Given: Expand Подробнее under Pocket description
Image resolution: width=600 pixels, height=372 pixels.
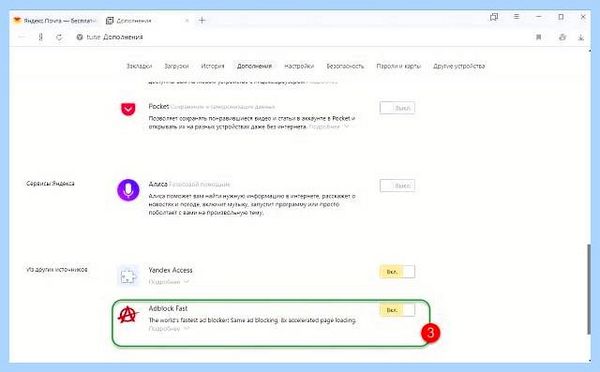Looking at the screenshot, I should [x=329, y=127].
